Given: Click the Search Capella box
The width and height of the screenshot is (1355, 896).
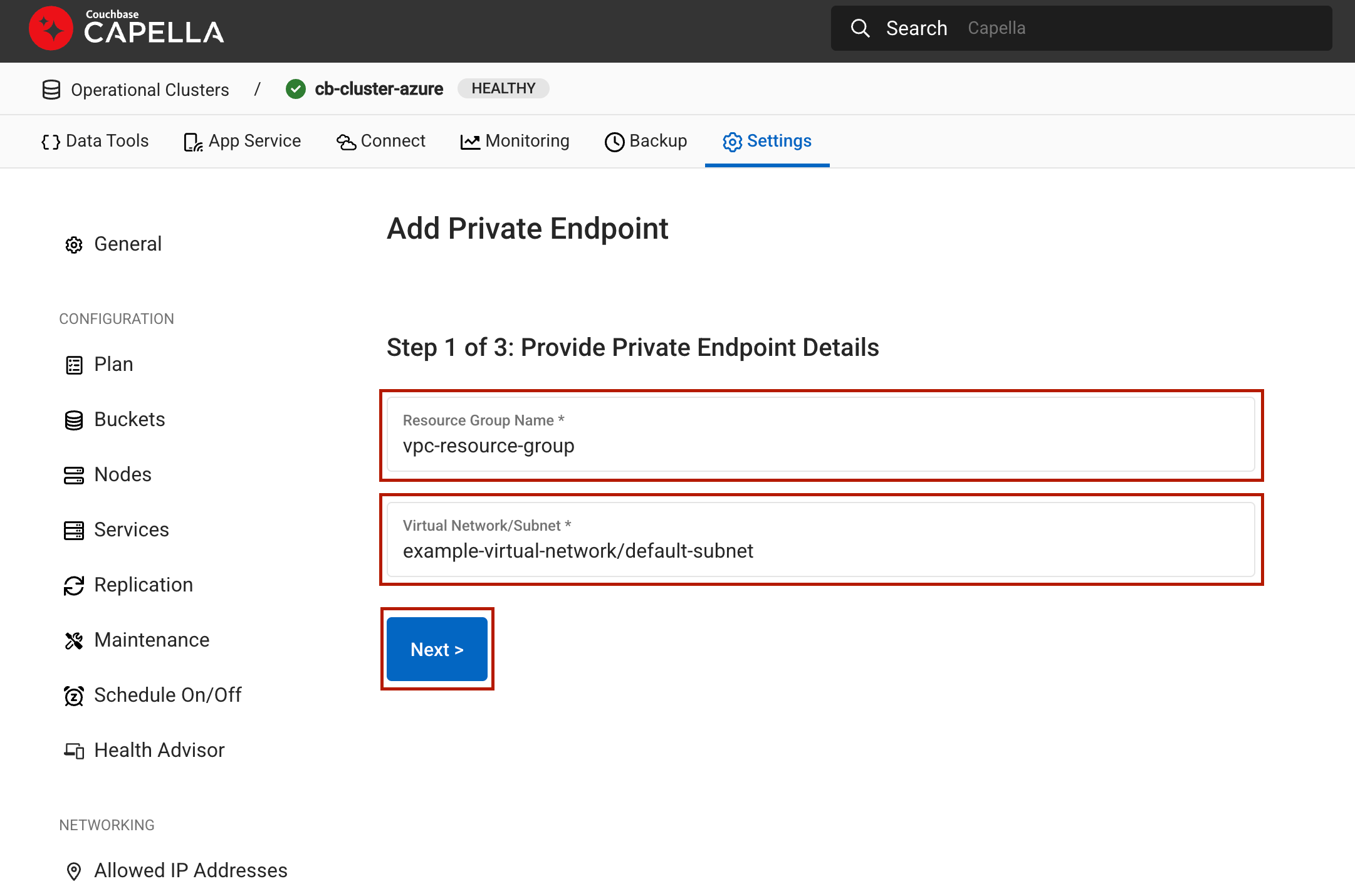Looking at the screenshot, I should click(1081, 28).
